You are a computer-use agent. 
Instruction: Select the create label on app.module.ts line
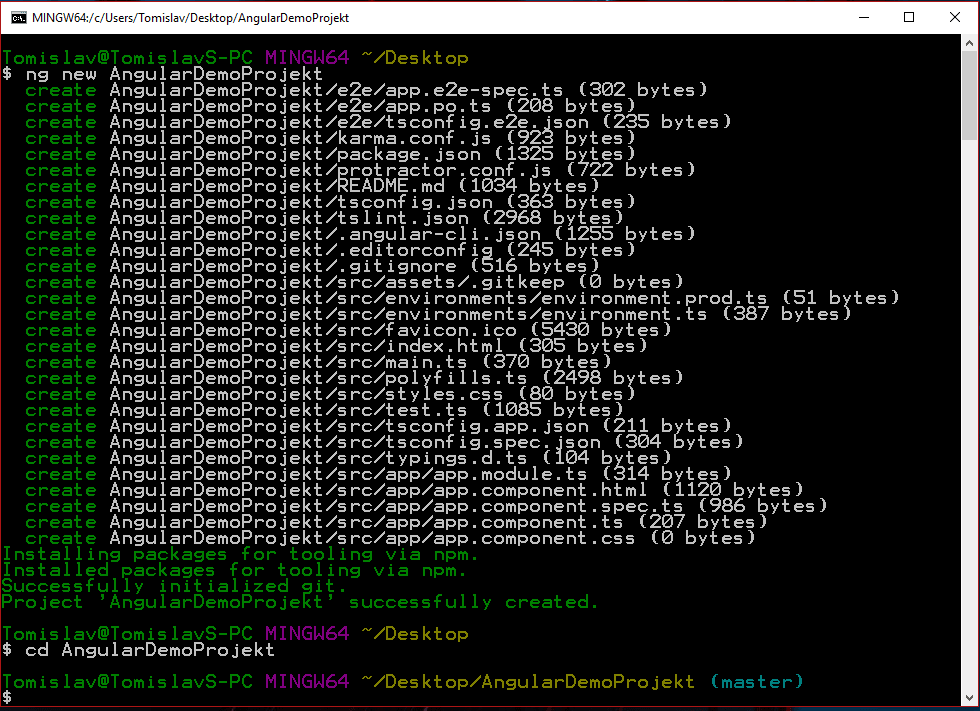pyautogui.click(x=60, y=473)
